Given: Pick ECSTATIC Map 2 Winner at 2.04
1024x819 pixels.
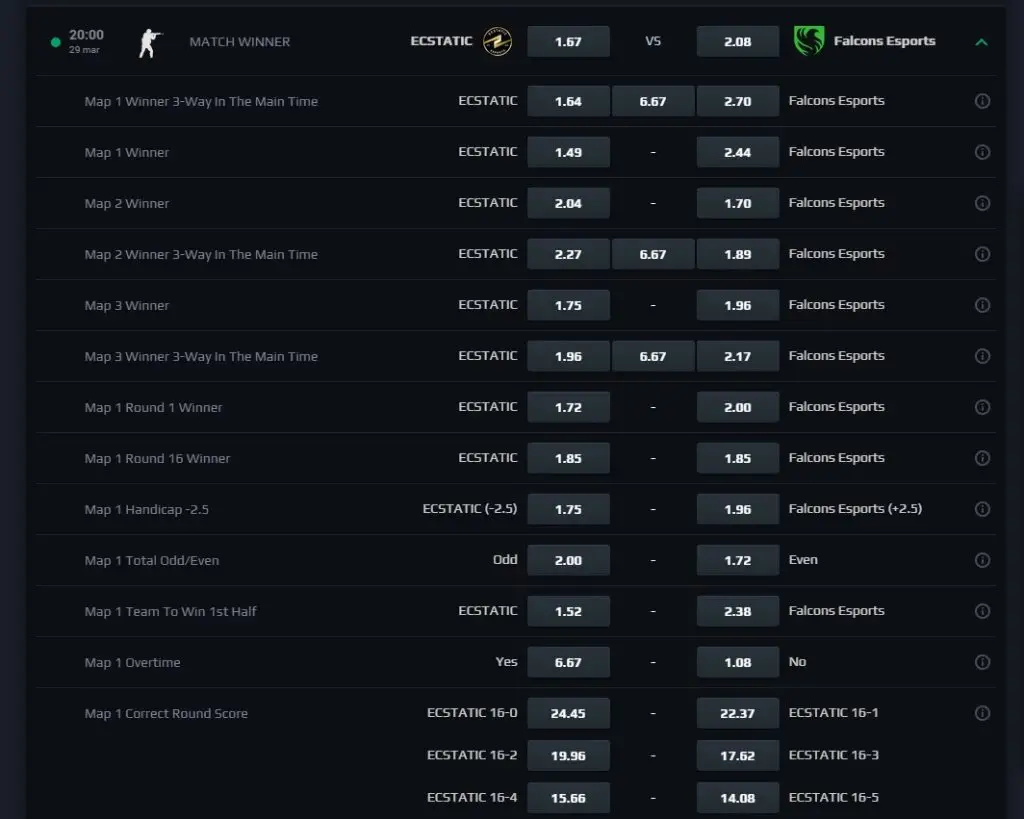Looking at the screenshot, I should click(568, 203).
